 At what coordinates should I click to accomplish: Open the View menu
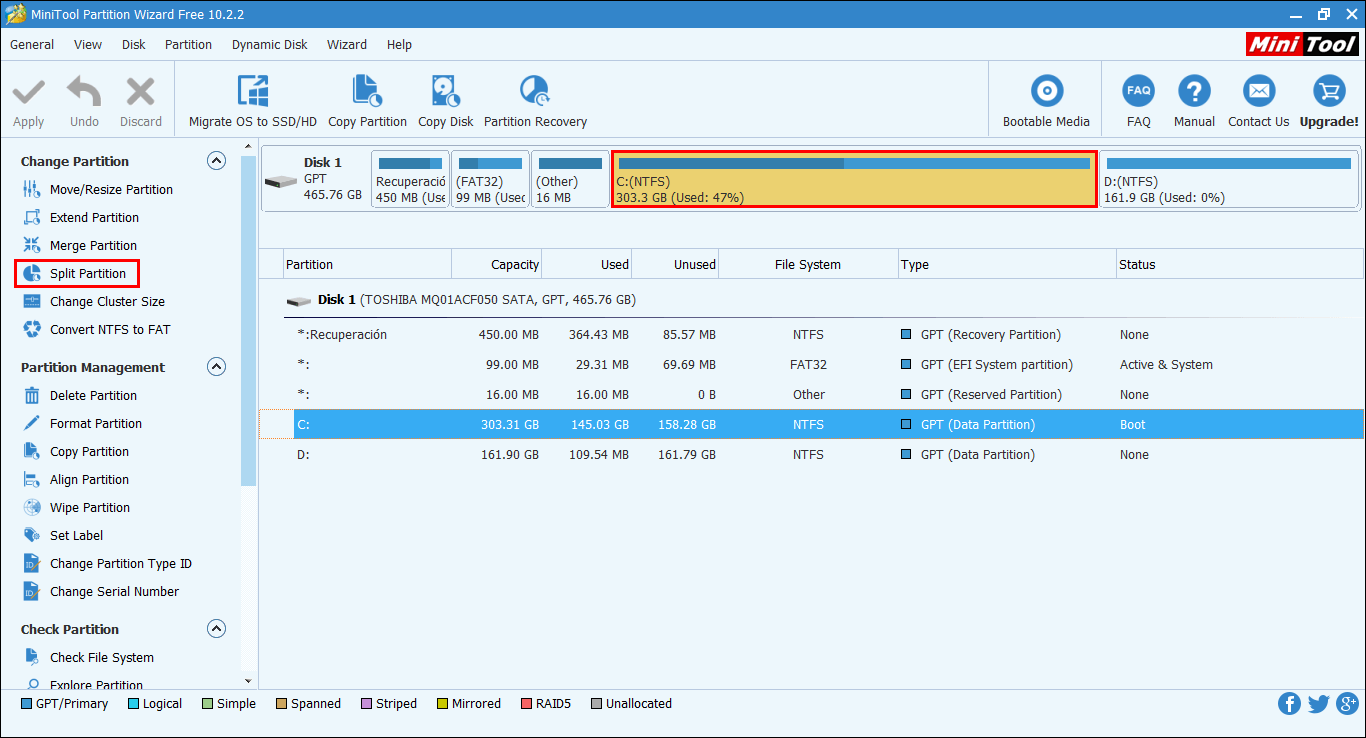(88, 44)
